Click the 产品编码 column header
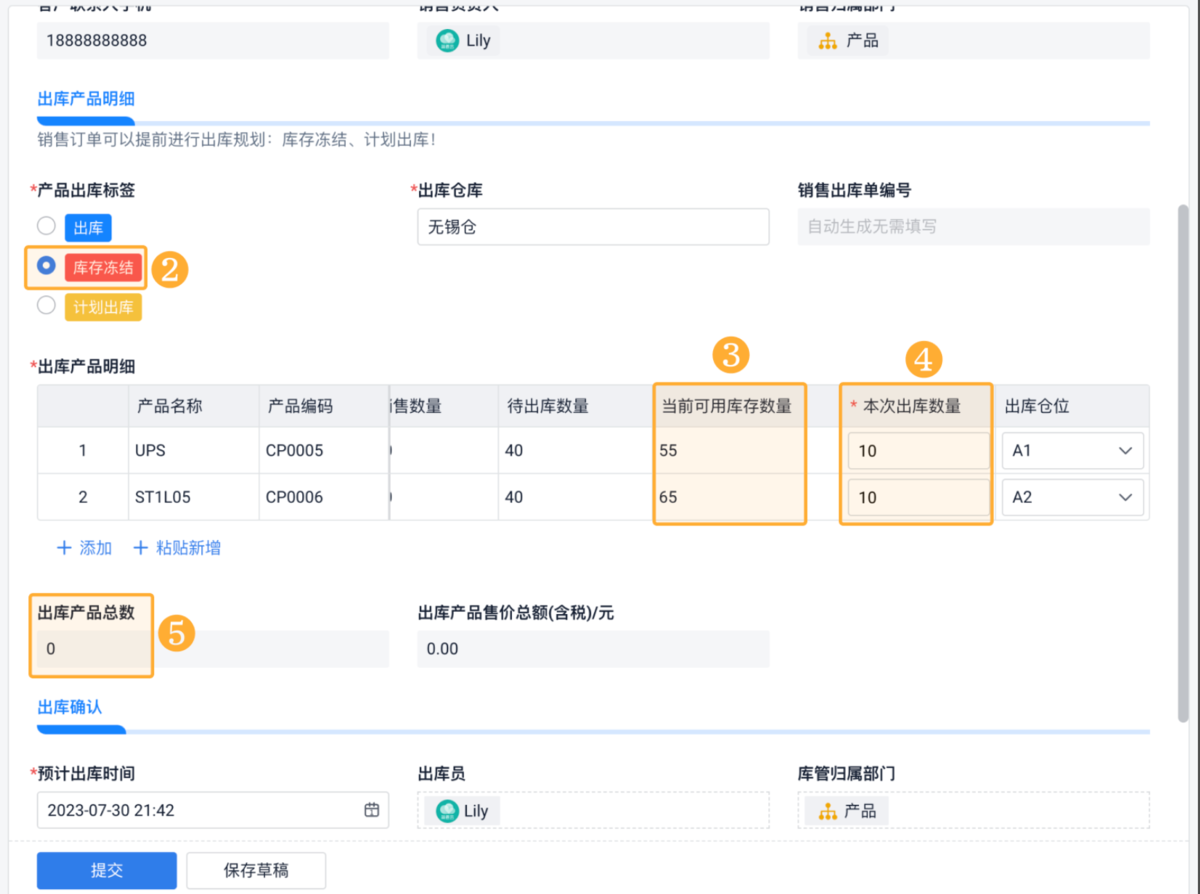1200x894 pixels. click(x=323, y=406)
